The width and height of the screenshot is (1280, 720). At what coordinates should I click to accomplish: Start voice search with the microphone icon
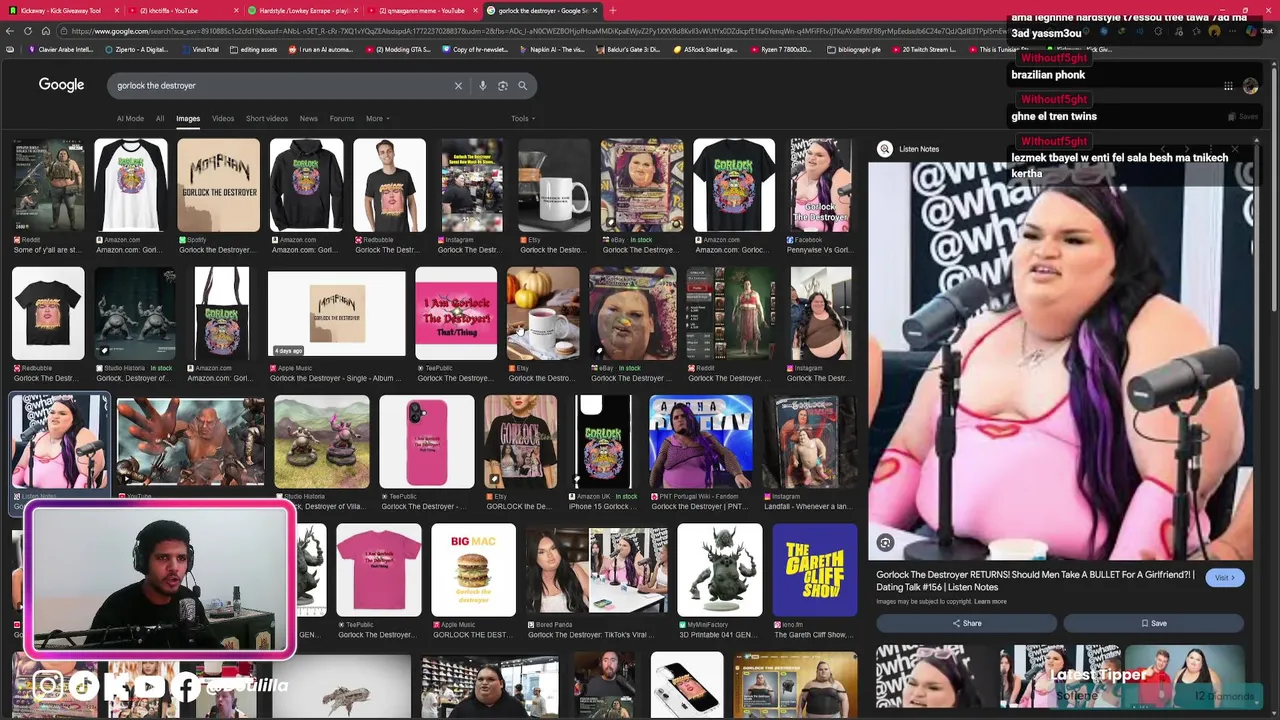(482, 86)
